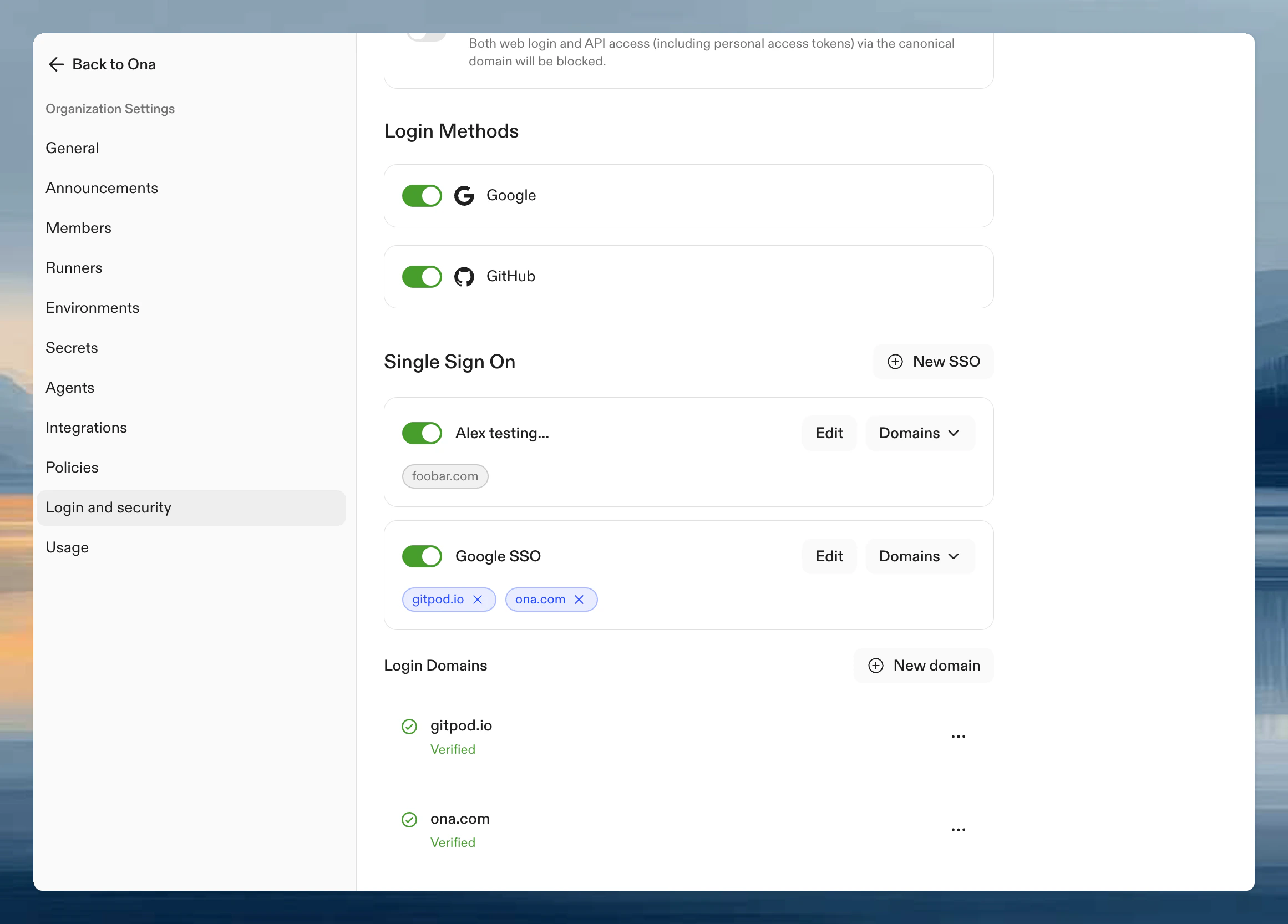The height and width of the screenshot is (924, 1288).
Task: Click the Google logo in Login Methods
Action: click(464, 195)
